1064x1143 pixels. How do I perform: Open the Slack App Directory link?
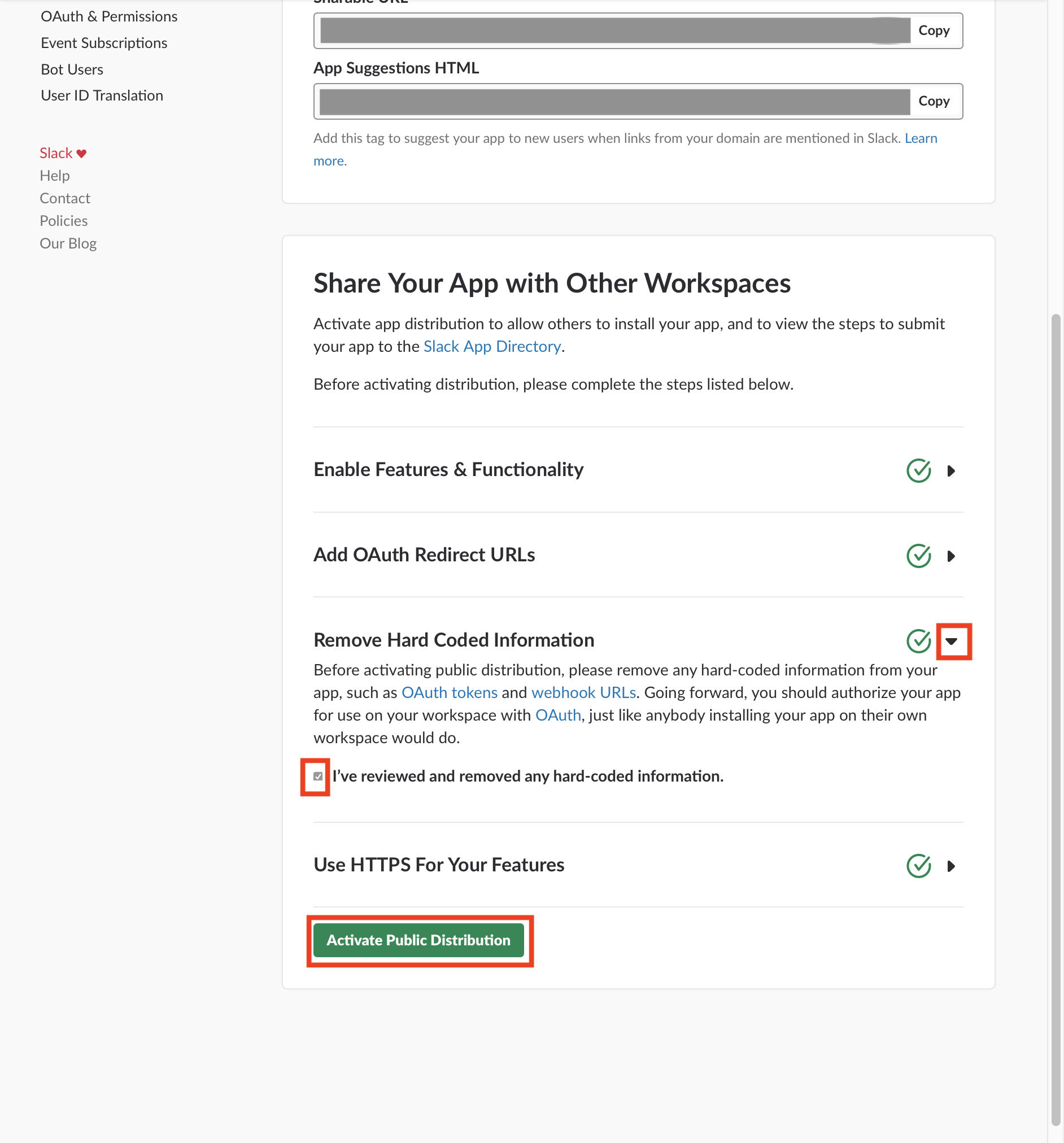point(492,346)
